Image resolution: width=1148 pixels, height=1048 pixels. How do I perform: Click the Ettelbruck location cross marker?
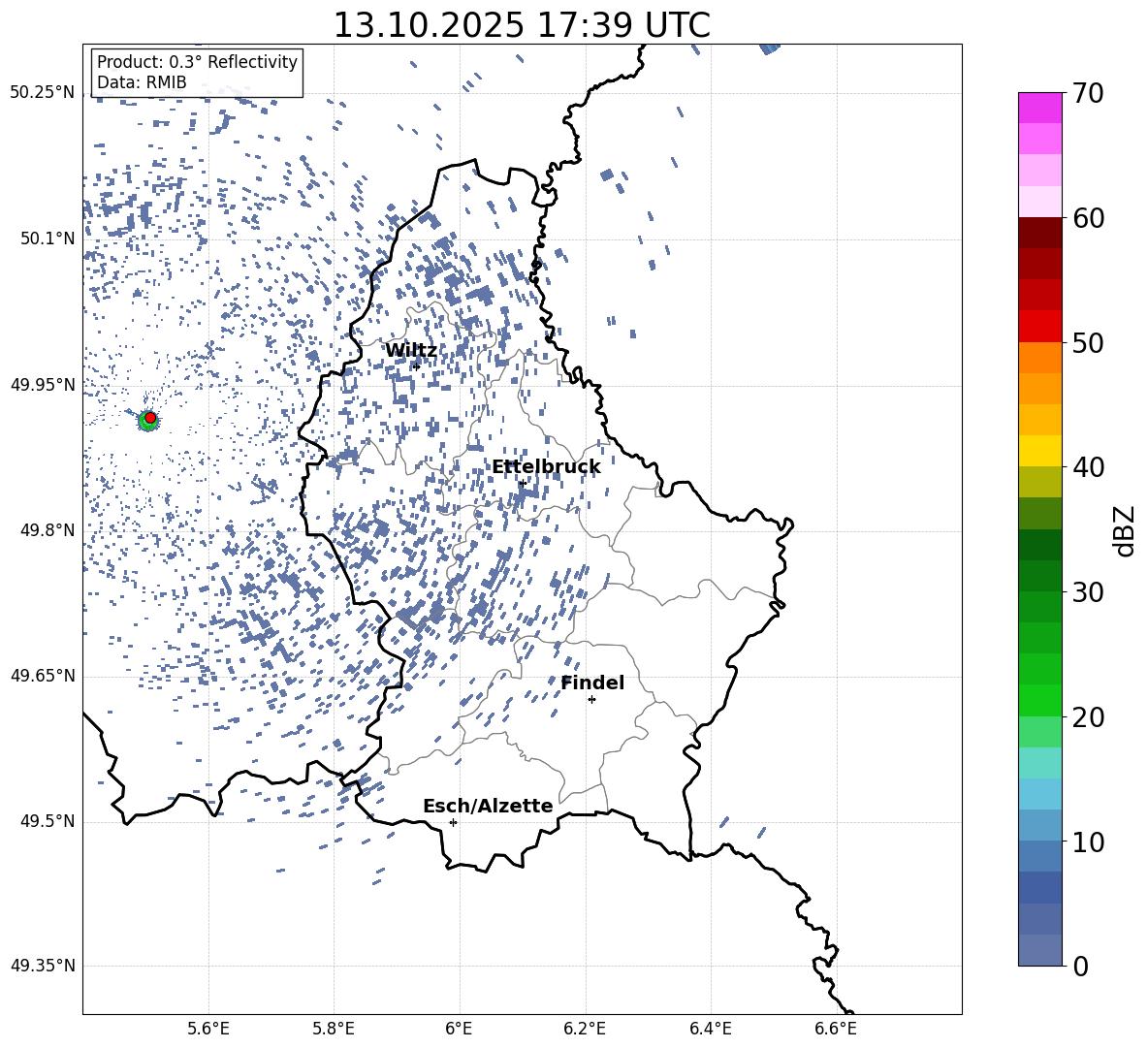point(522,483)
